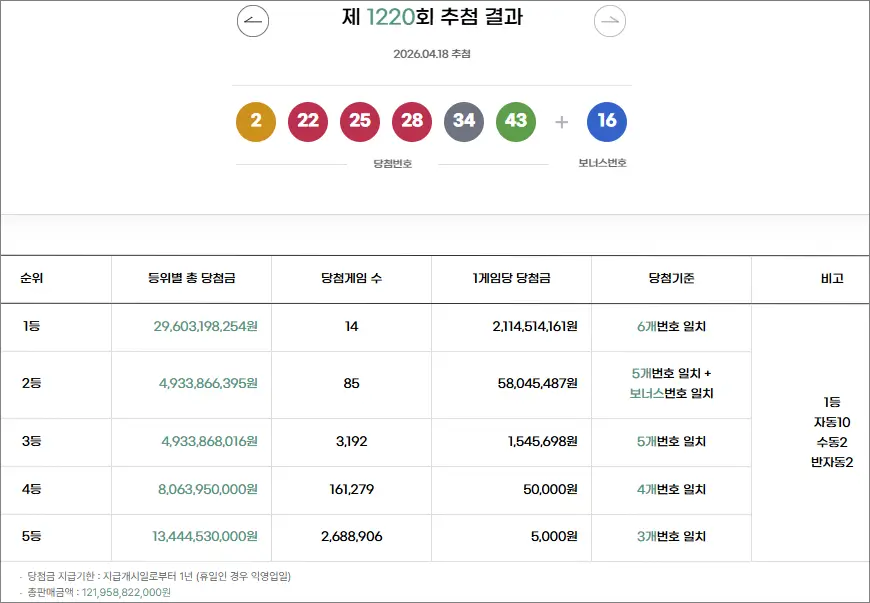Select the red ball number 25
The height and width of the screenshot is (603, 870).
360,122
